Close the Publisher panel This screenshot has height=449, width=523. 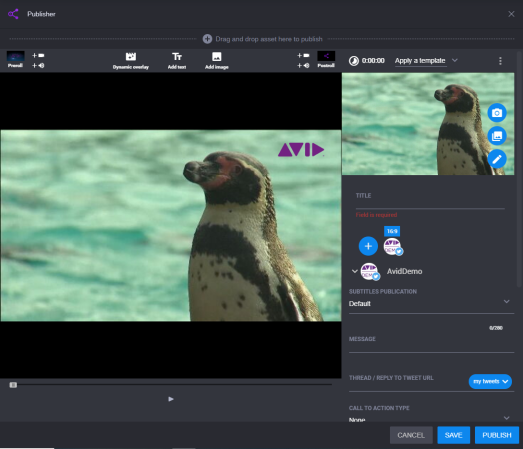pyautogui.click(x=511, y=14)
